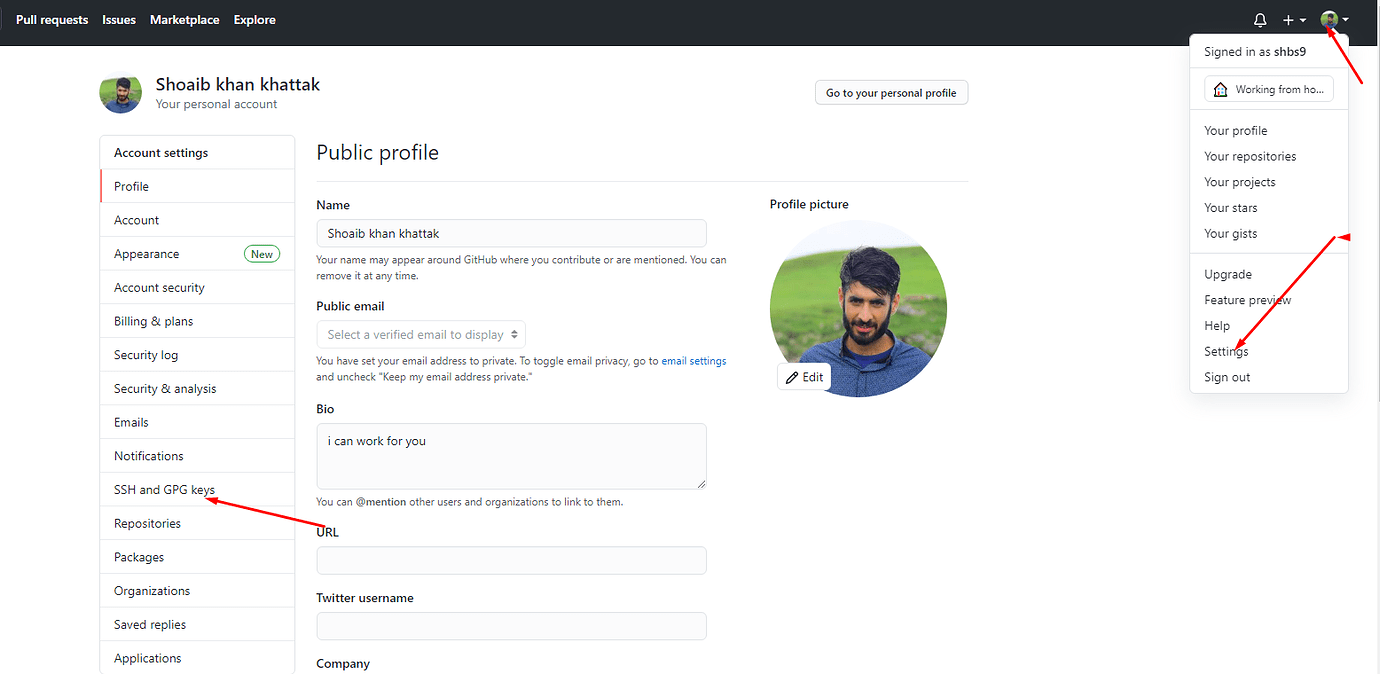Click the pencil Edit button on the profile picture
The width and height of the screenshot is (1380, 674).
(804, 377)
